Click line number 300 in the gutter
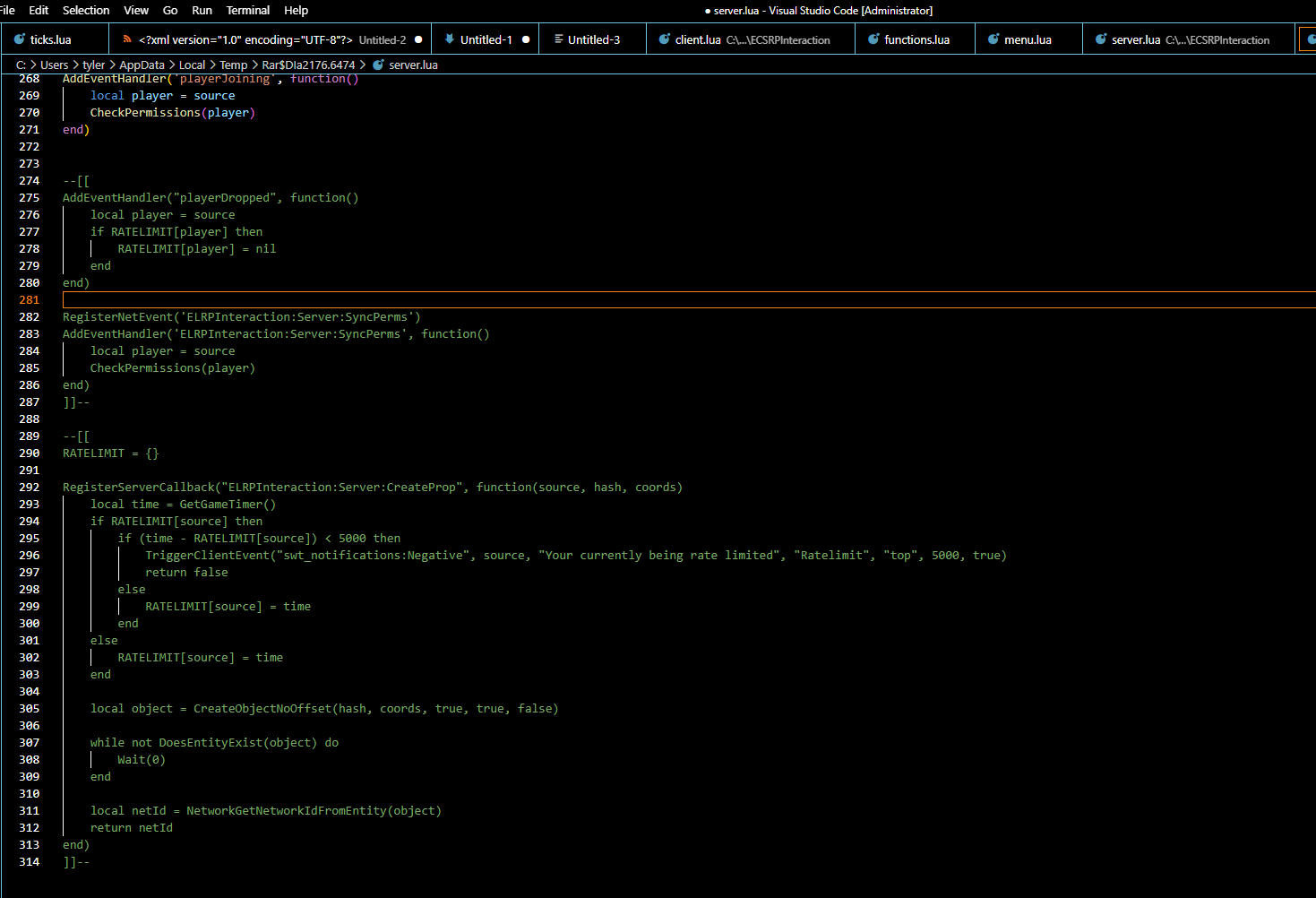 point(30,624)
